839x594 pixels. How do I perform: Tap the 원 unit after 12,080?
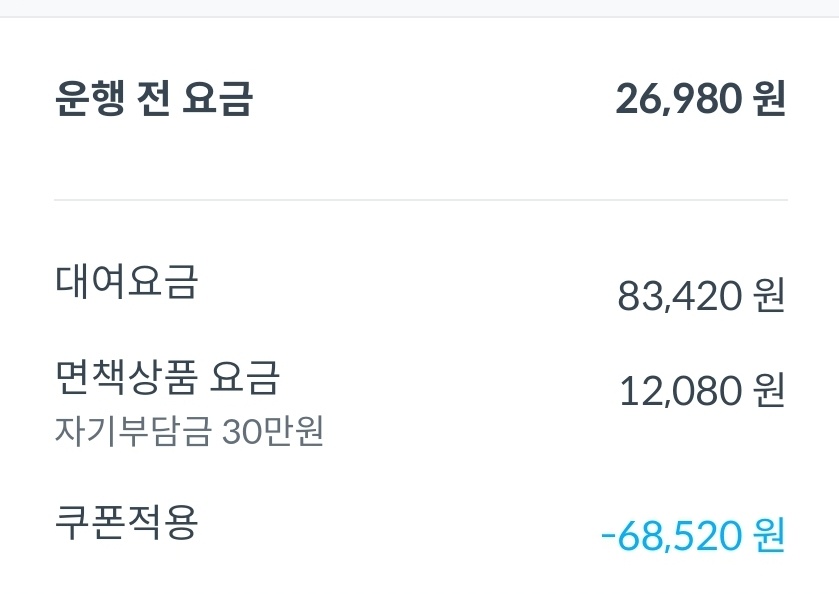[767, 392]
